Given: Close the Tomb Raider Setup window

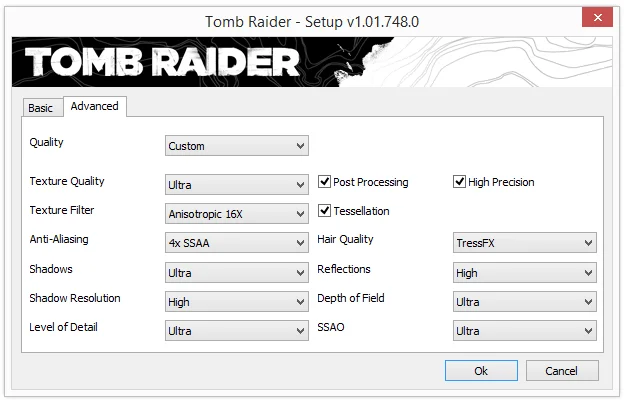Looking at the screenshot, I should [597, 18].
